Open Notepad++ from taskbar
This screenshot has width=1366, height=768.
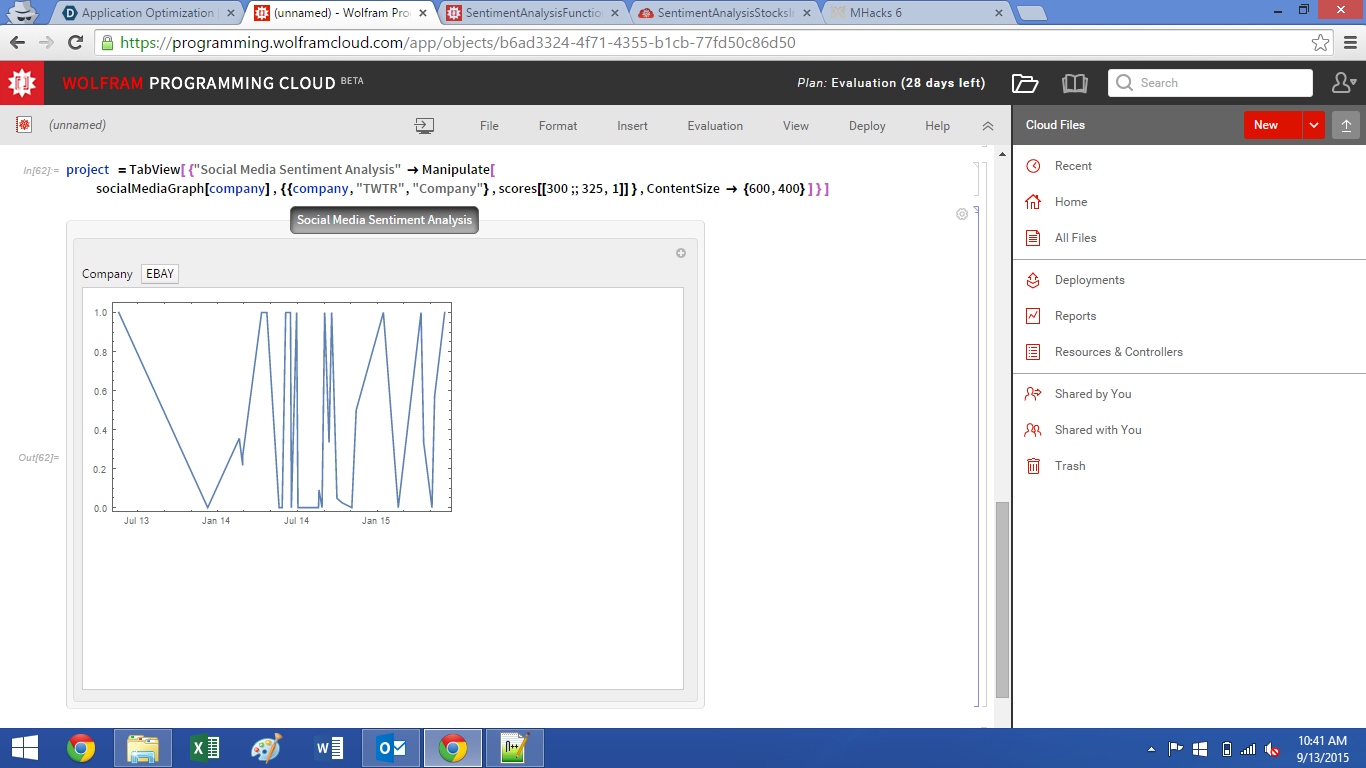tap(515, 748)
